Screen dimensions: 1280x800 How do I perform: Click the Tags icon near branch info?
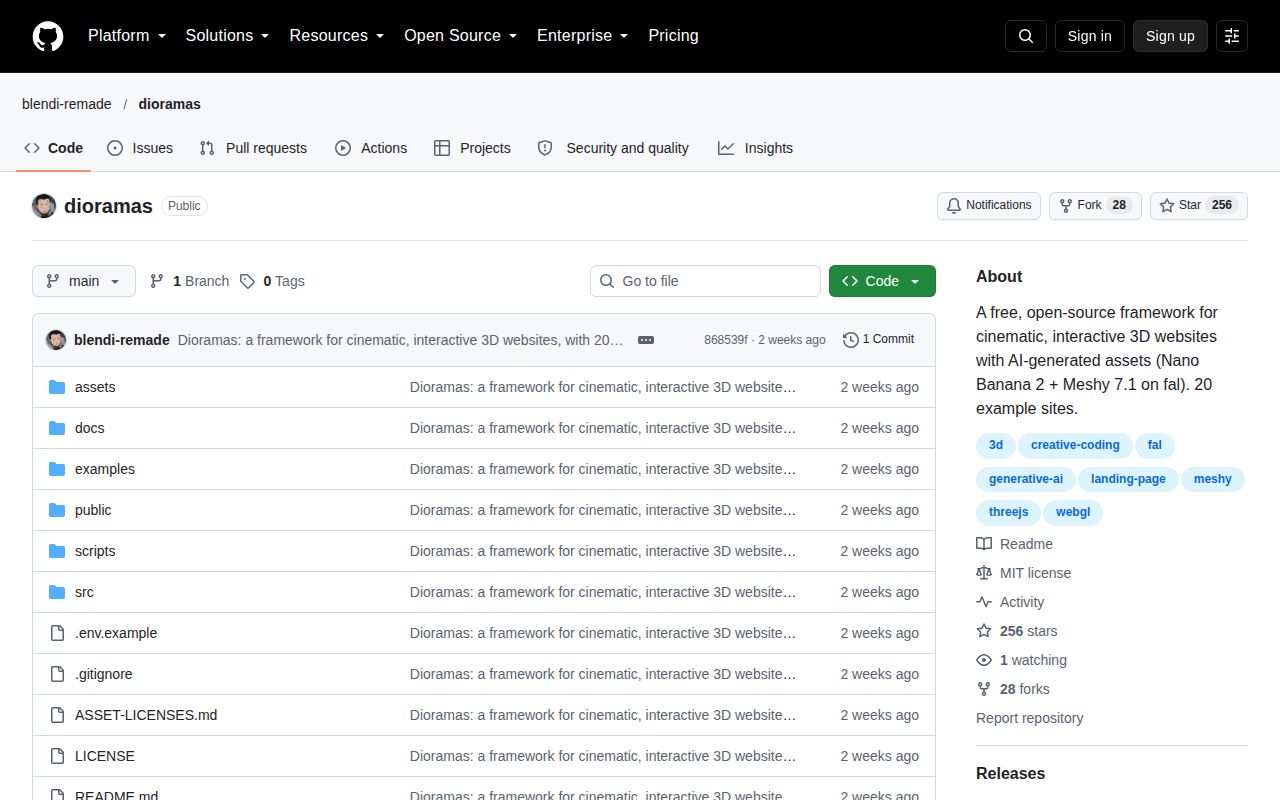247,281
